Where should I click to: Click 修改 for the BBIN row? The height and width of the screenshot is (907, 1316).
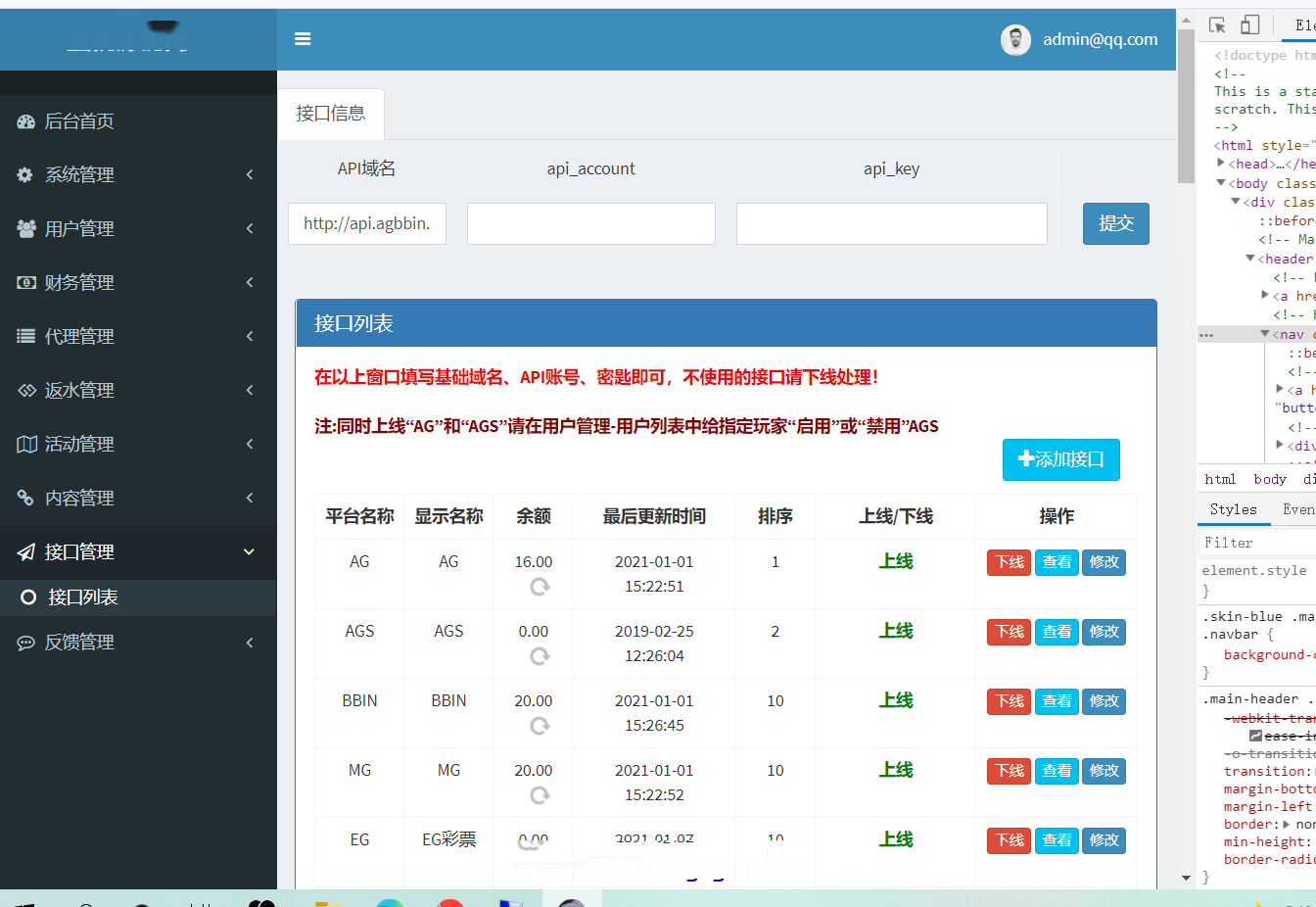point(1104,701)
